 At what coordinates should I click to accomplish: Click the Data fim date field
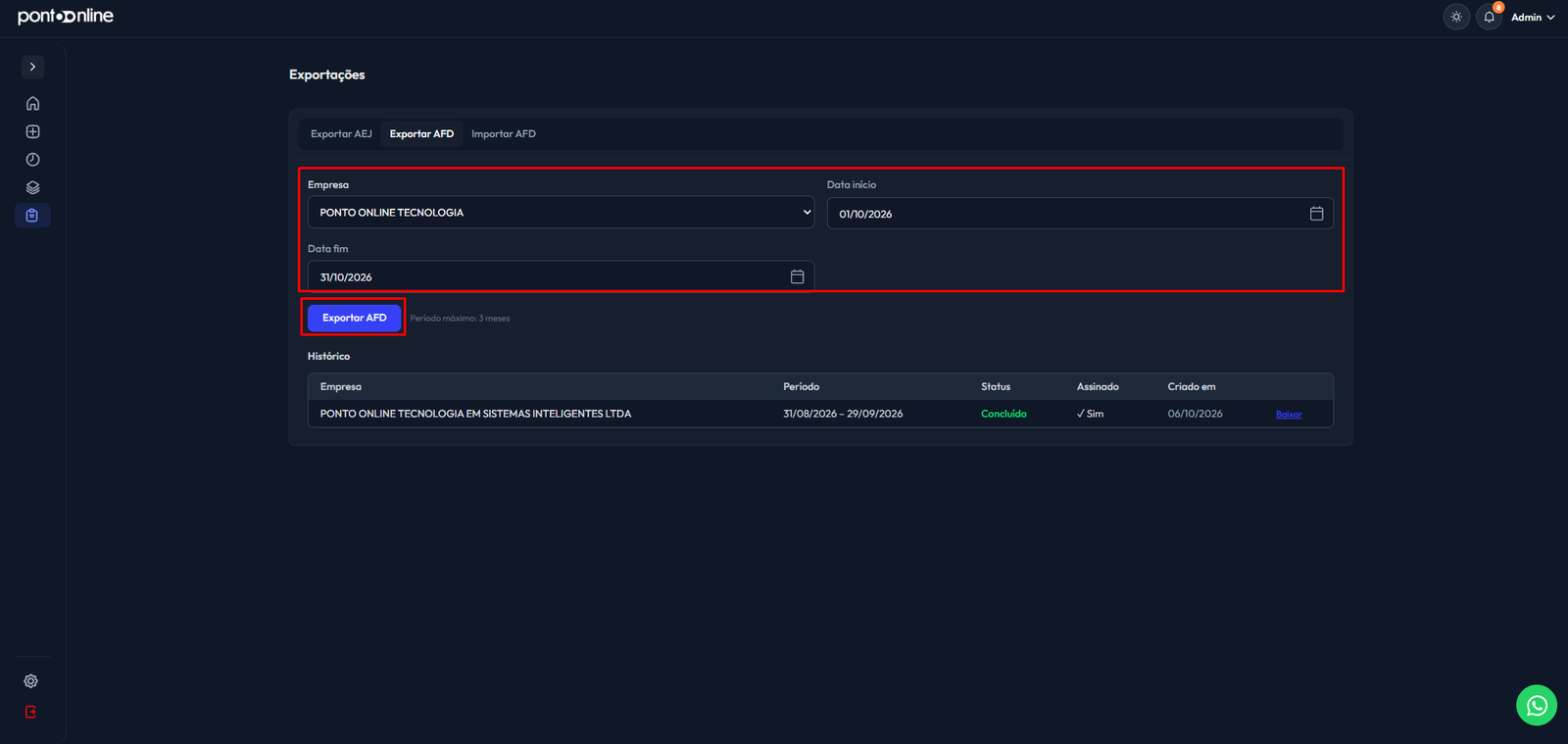(561, 277)
